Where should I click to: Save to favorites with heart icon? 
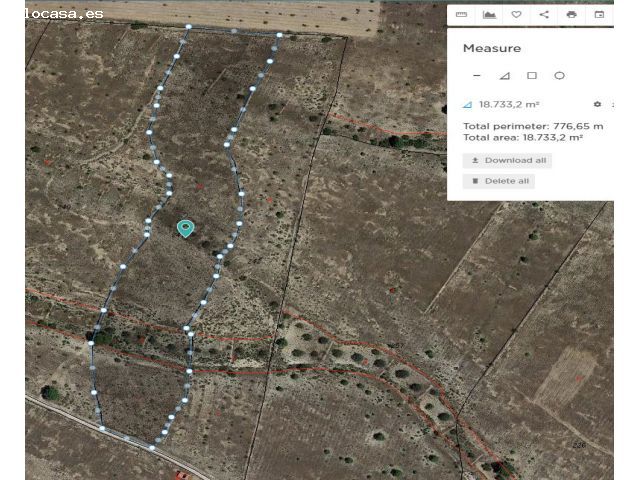pos(516,15)
